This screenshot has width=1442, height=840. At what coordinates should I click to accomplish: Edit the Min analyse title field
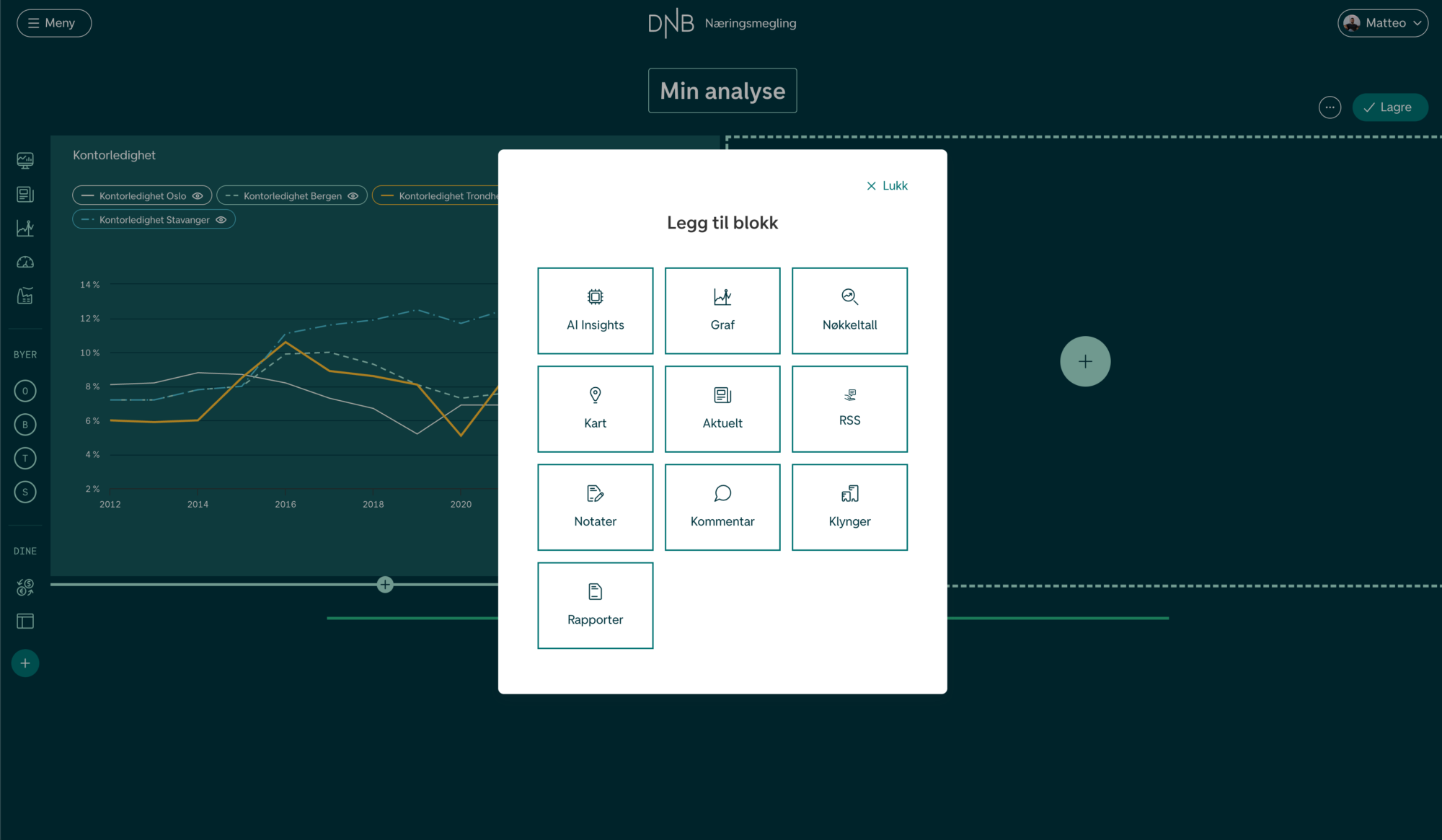(722, 91)
